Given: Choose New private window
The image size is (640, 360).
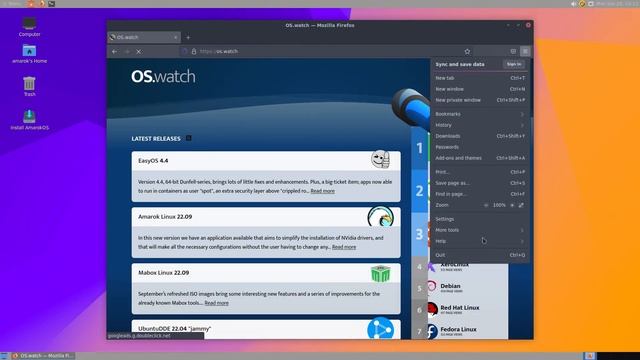Looking at the screenshot, I should 480,100.
